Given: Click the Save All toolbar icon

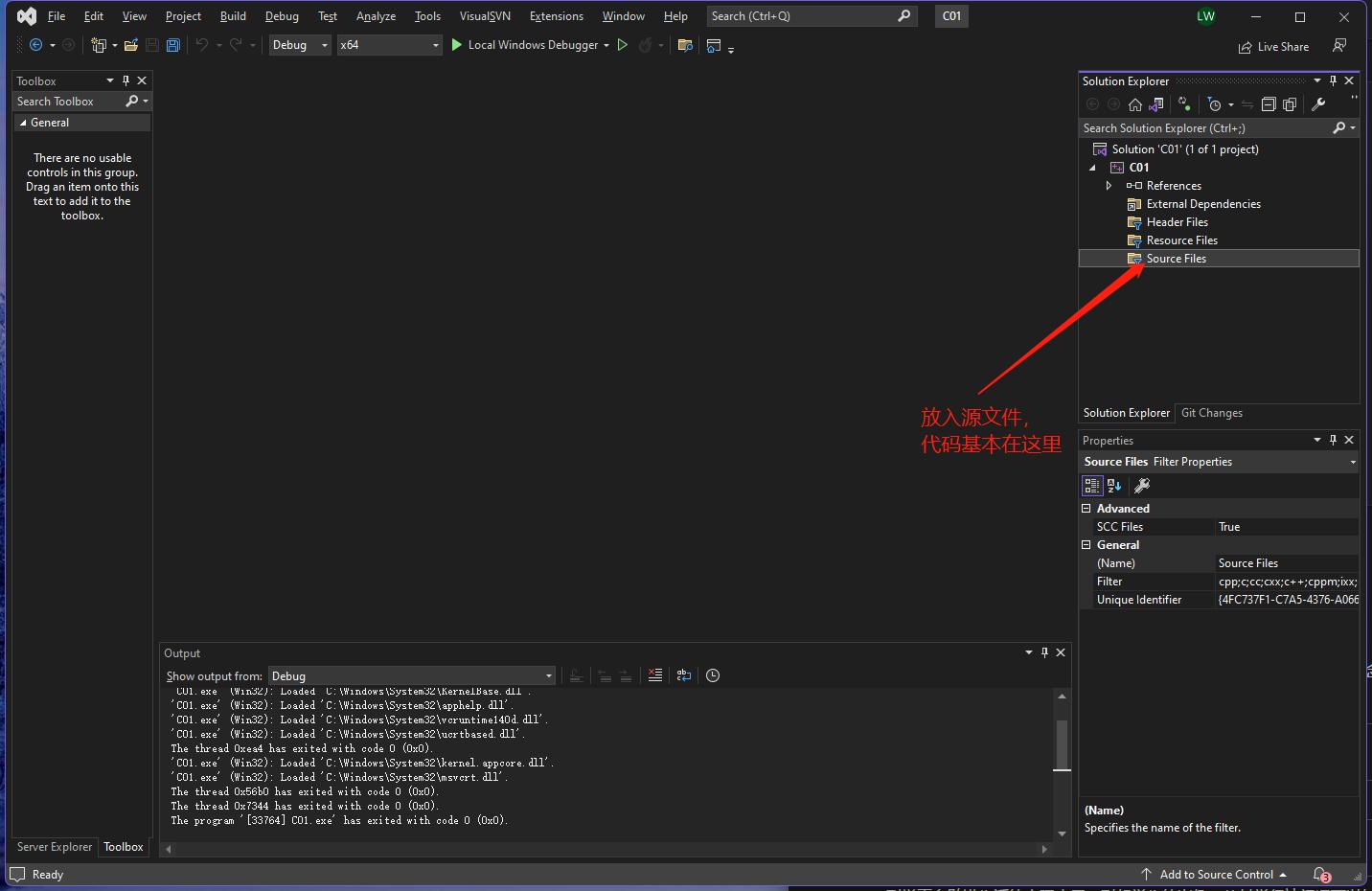Looking at the screenshot, I should (173, 45).
